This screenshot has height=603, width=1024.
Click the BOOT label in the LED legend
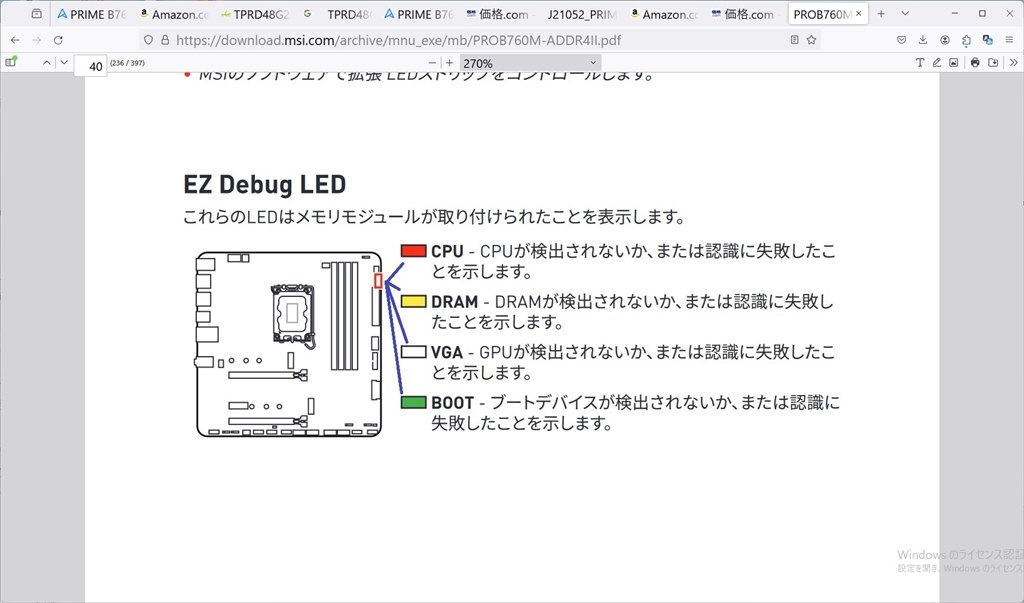click(453, 402)
